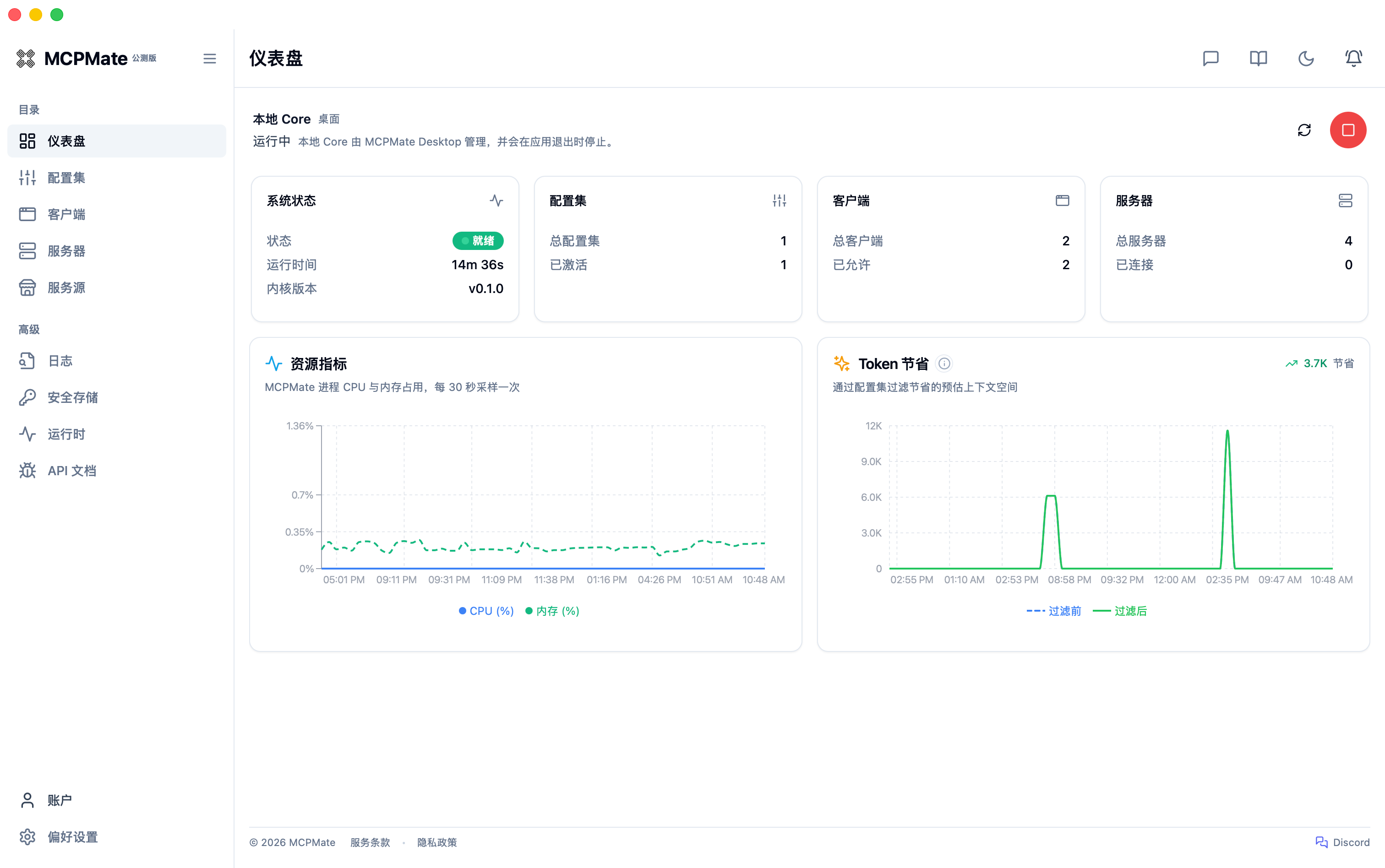This screenshot has width=1385, height=868.
Task: Click the window icon in 客户端 card
Action: [1062, 201]
